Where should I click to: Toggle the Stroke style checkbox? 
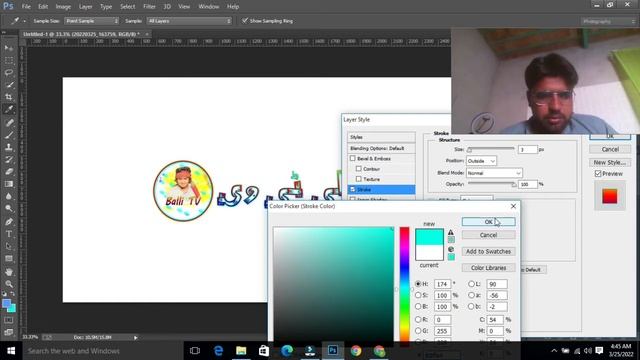coord(353,189)
